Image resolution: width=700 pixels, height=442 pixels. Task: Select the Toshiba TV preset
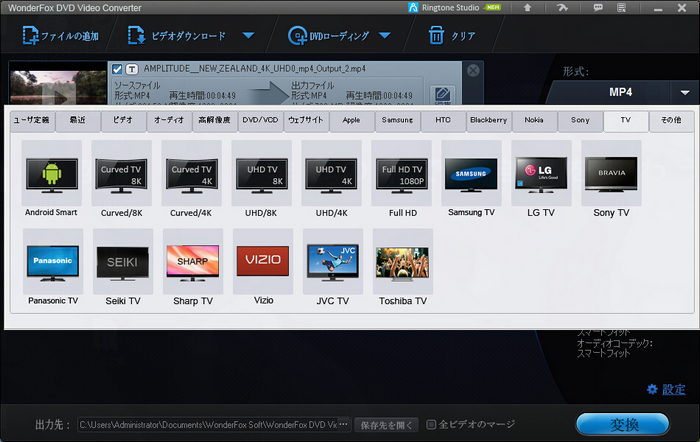coord(403,267)
